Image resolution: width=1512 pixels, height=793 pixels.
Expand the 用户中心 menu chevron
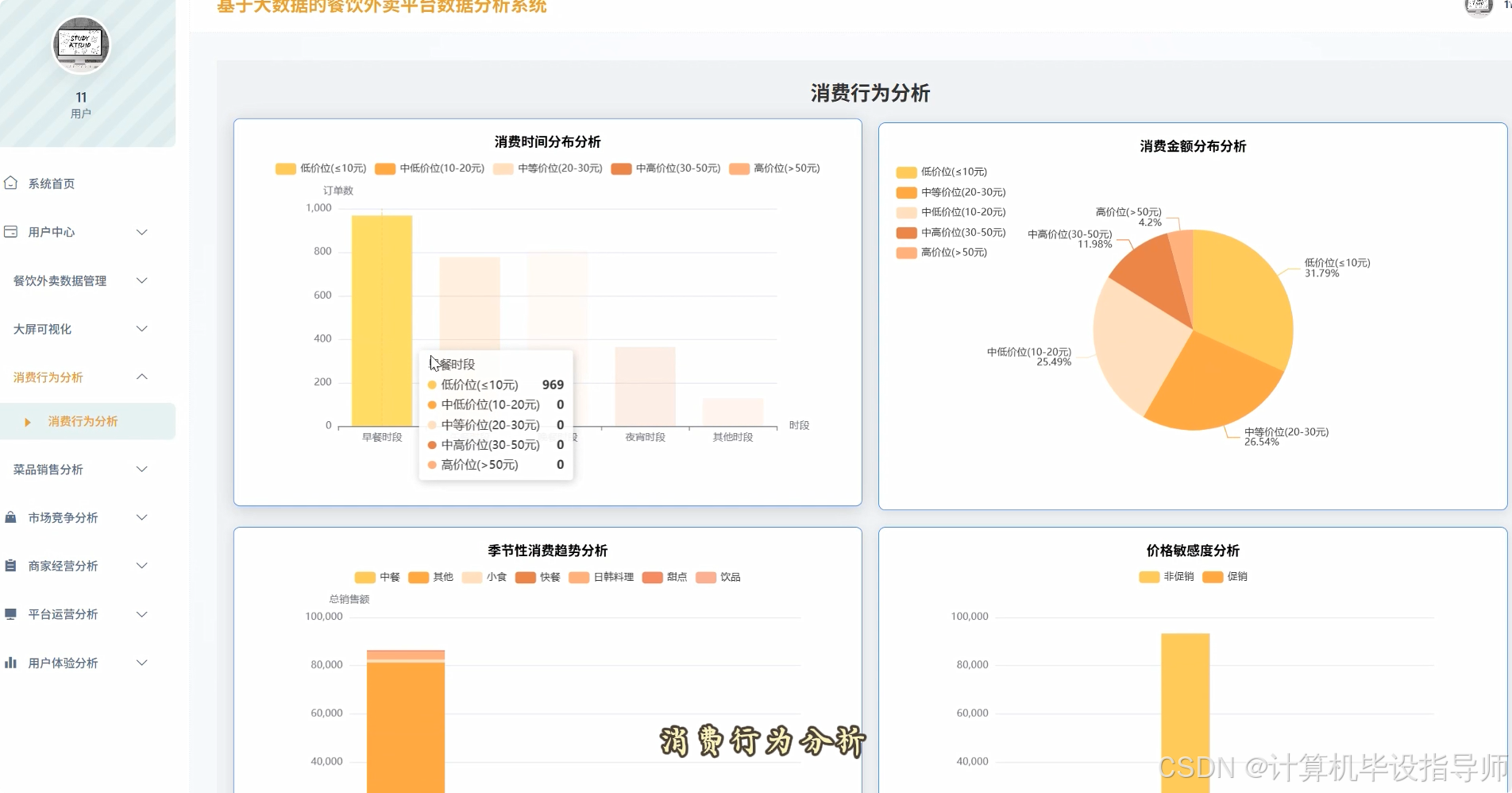point(142,232)
